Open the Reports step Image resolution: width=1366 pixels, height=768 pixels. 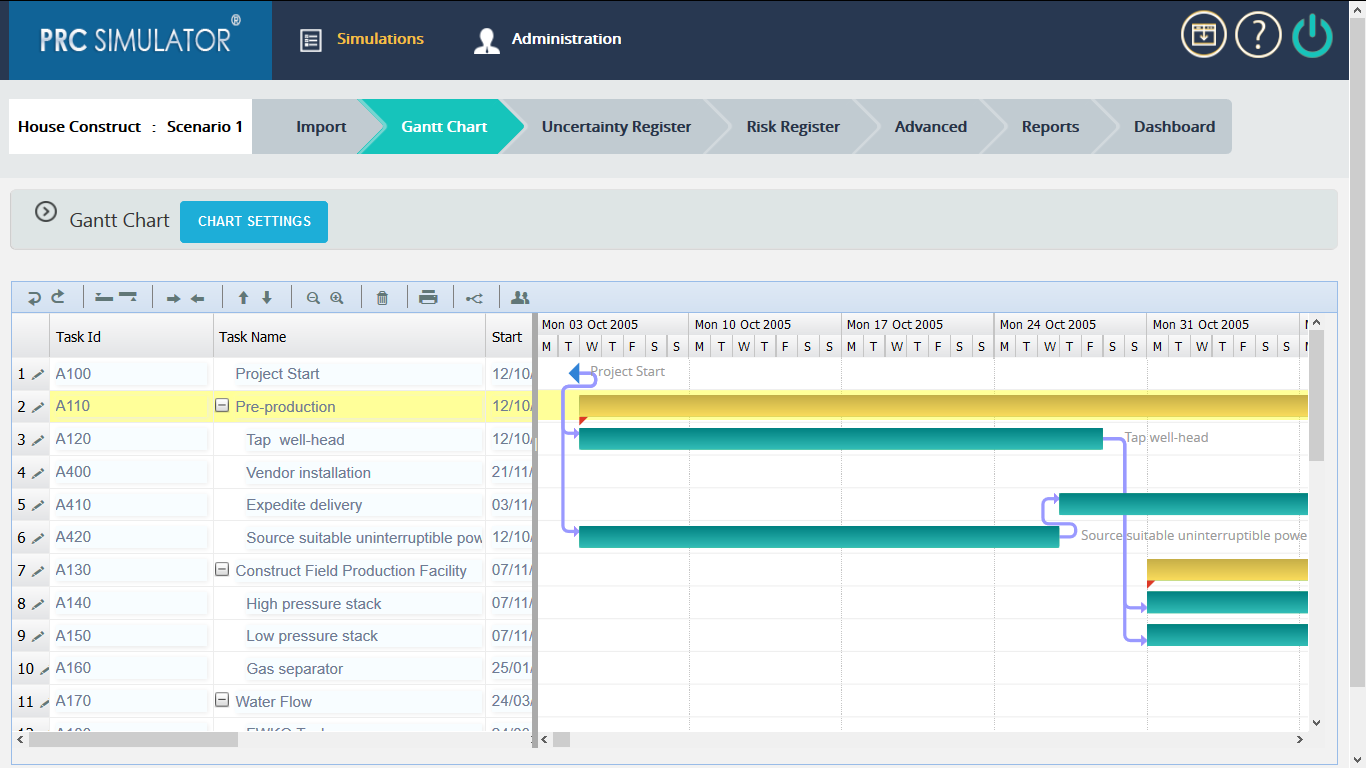pyautogui.click(x=1050, y=127)
